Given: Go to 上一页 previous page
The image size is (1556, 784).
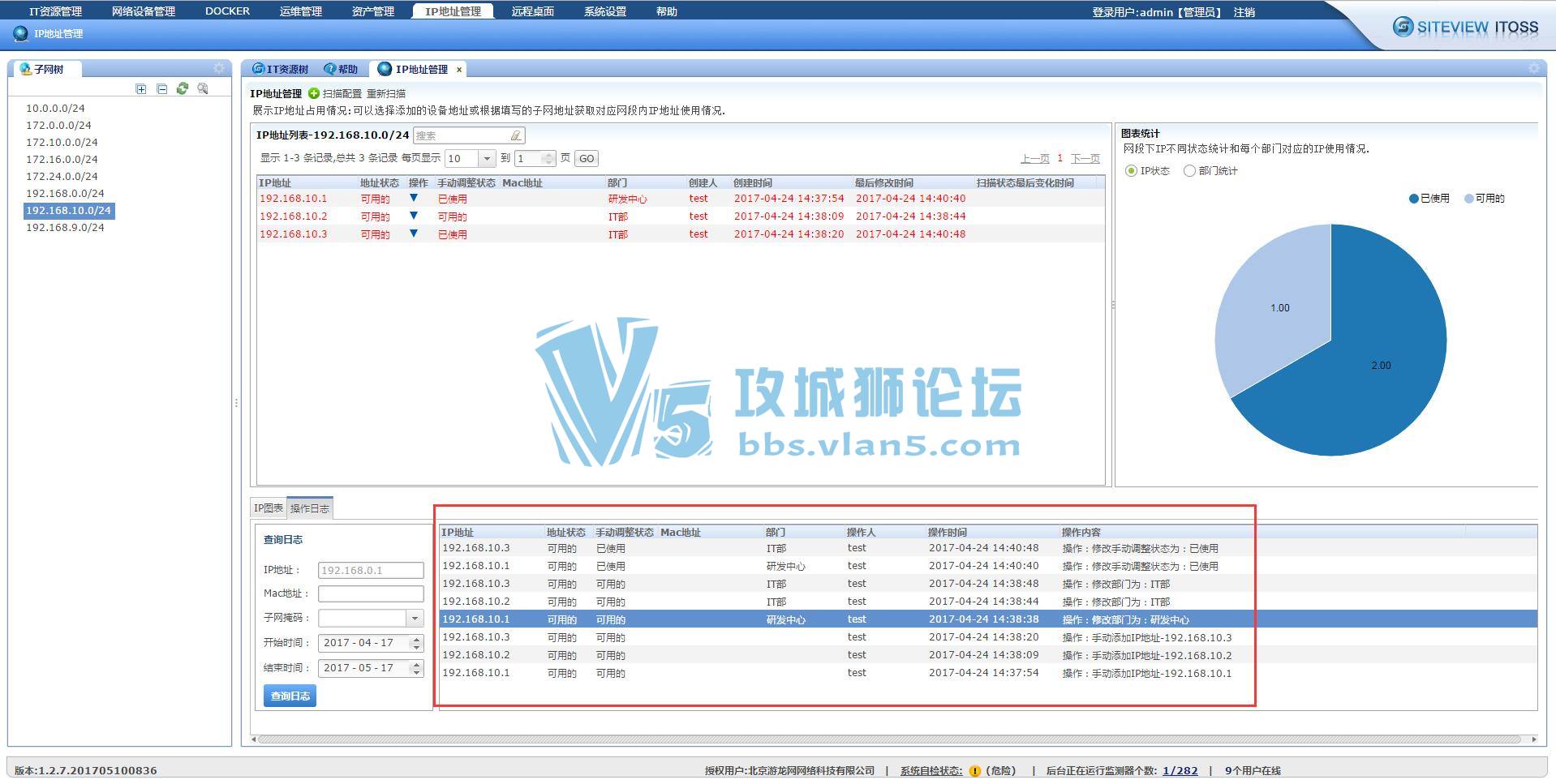Looking at the screenshot, I should point(1035,159).
